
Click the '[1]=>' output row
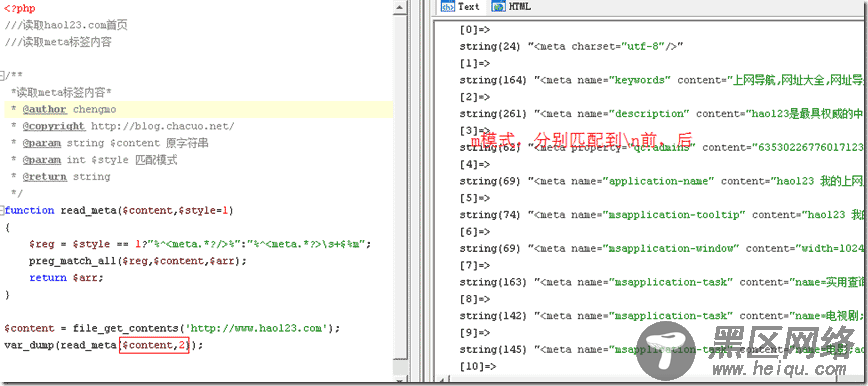coord(475,63)
